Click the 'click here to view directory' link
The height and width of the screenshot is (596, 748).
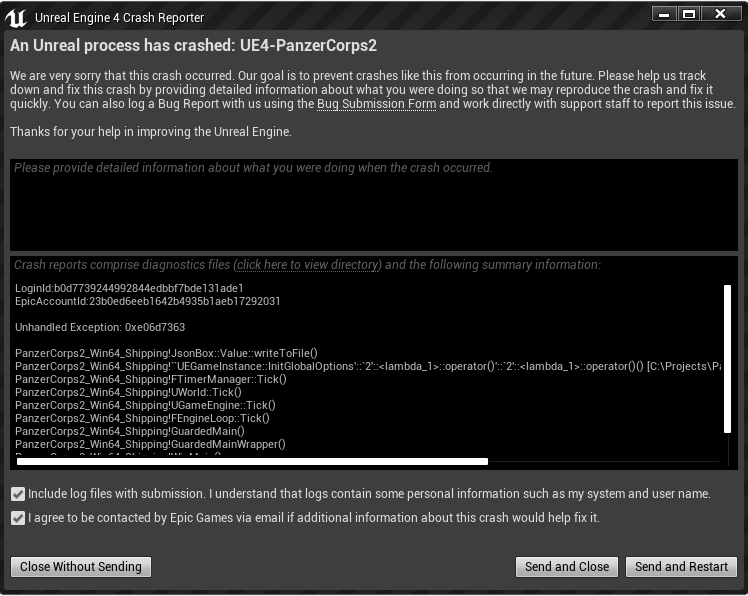click(x=308, y=265)
